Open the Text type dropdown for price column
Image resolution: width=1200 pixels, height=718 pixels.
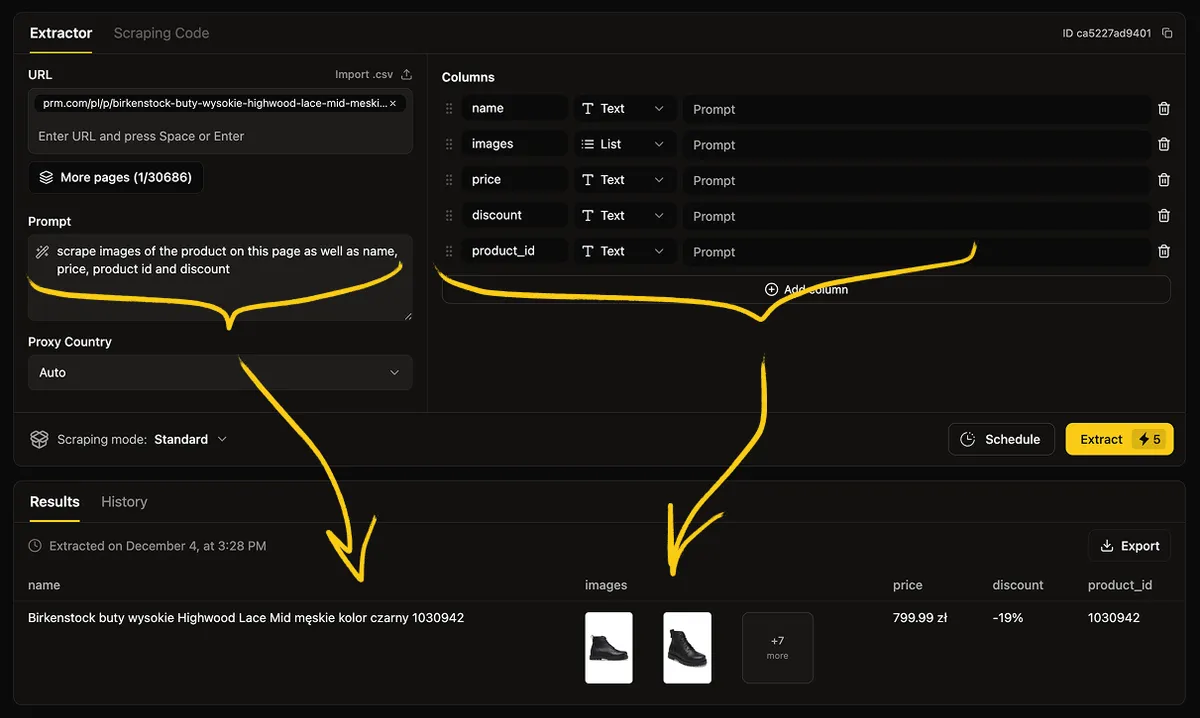[x=623, y=179]
